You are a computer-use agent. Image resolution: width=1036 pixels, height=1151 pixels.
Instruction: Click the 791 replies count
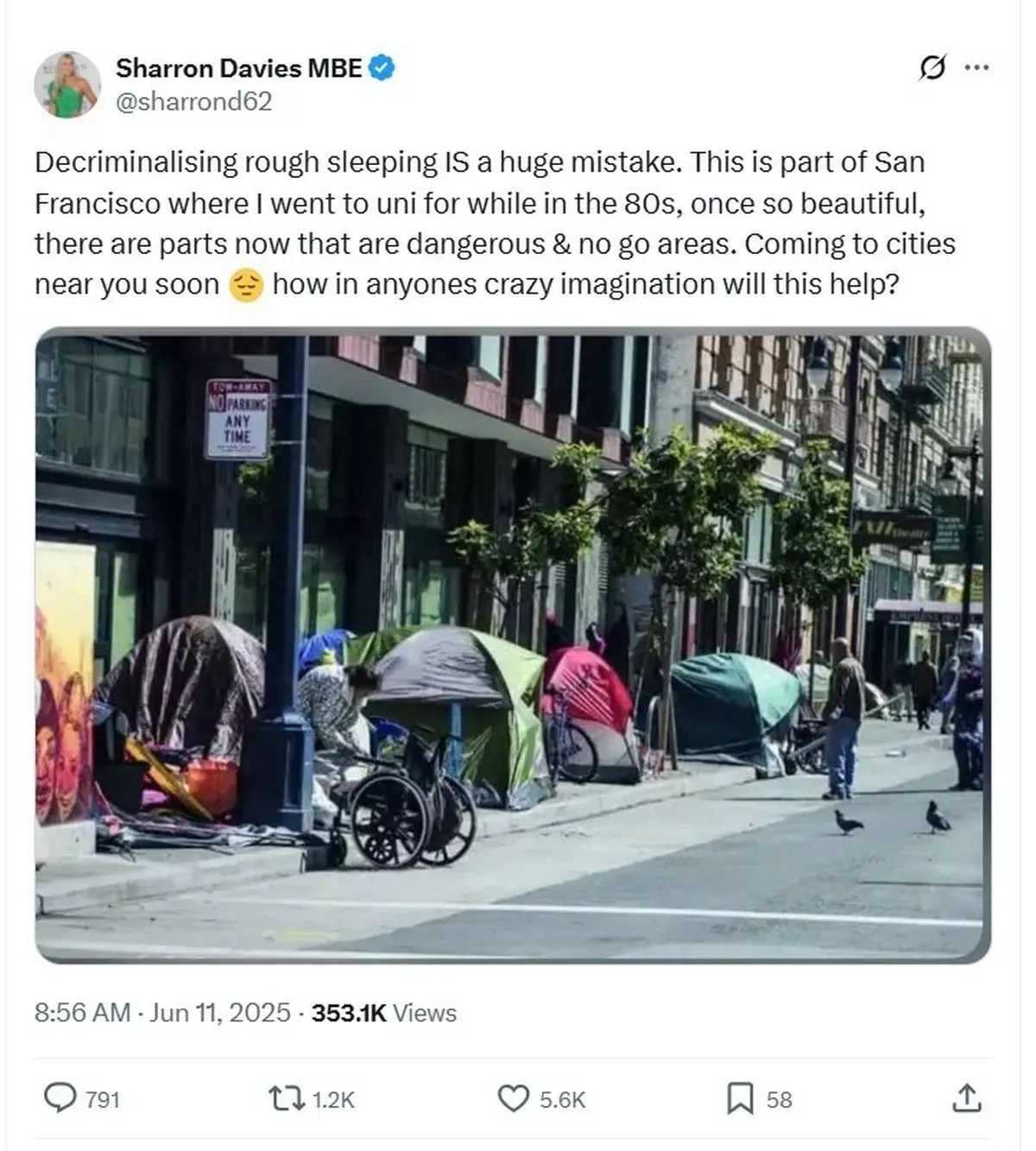coord(103,1099)
